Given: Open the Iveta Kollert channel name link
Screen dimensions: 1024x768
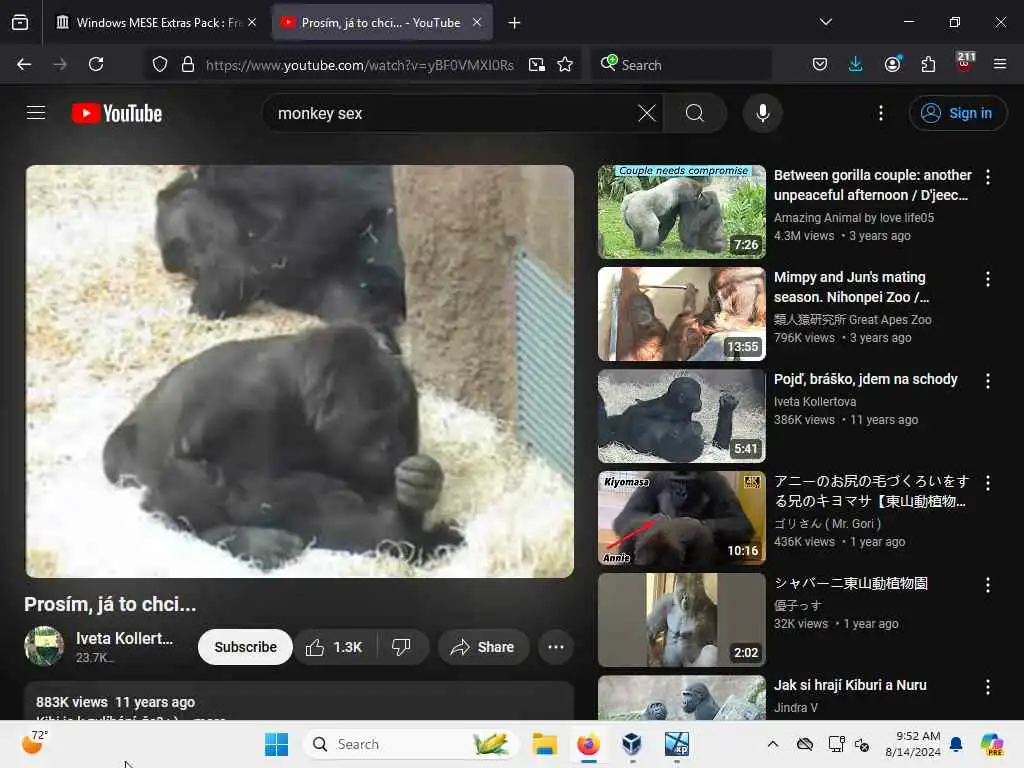Looking at the screenshot, I should pyautogui.click(x=125, y=638).
